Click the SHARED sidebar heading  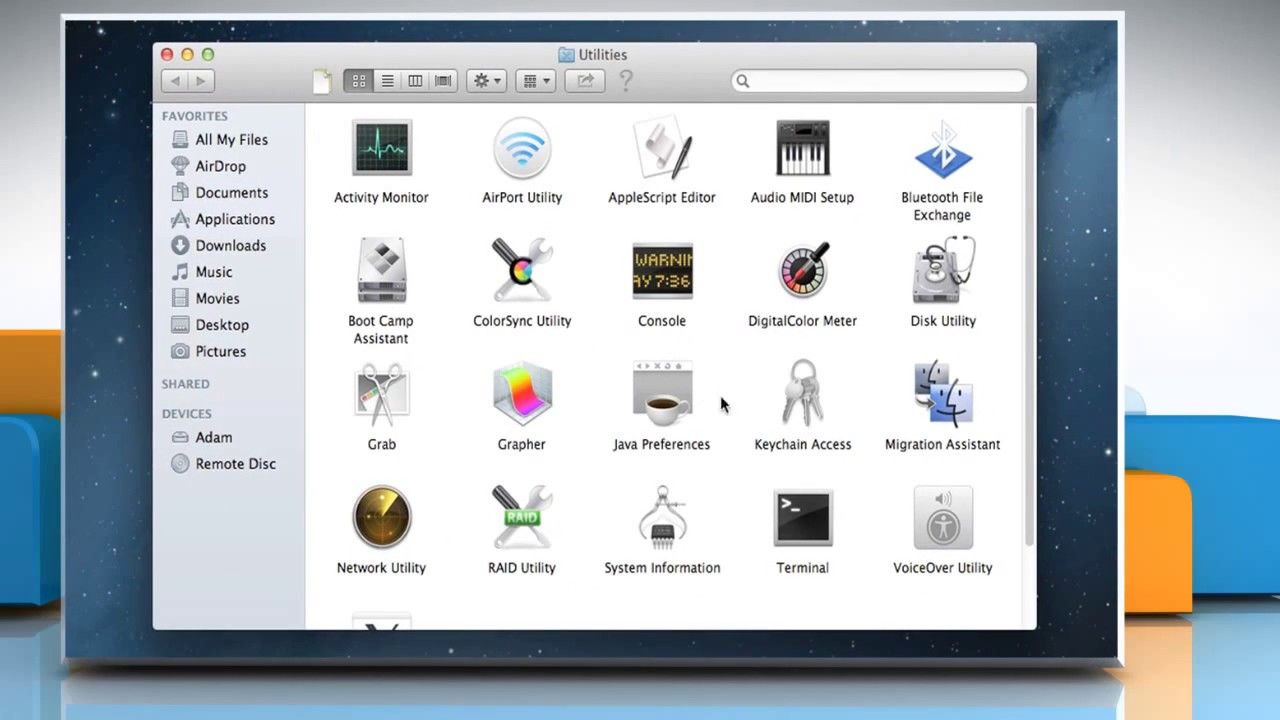click(x=186, y=384)
